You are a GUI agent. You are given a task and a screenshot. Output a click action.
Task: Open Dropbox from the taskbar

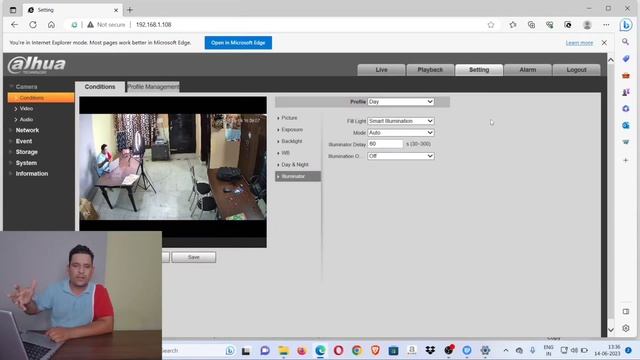coord(430,350)
